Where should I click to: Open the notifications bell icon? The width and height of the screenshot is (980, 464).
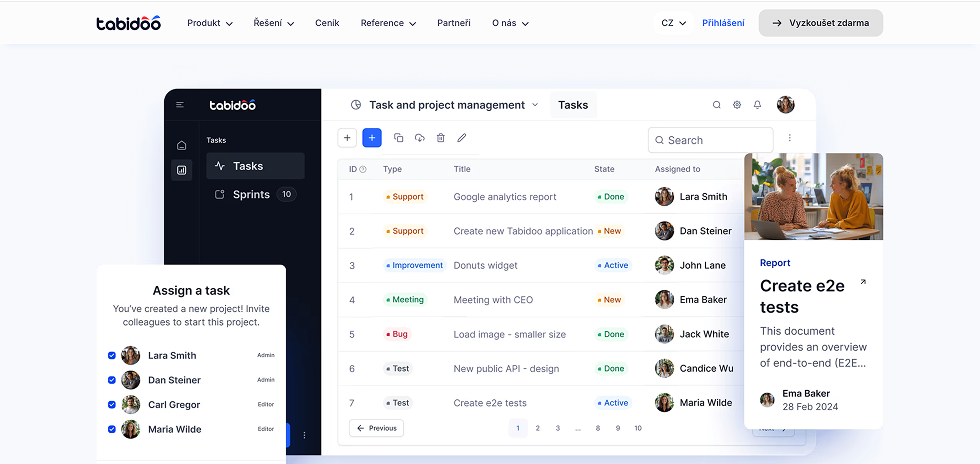(x=757, y=105)
